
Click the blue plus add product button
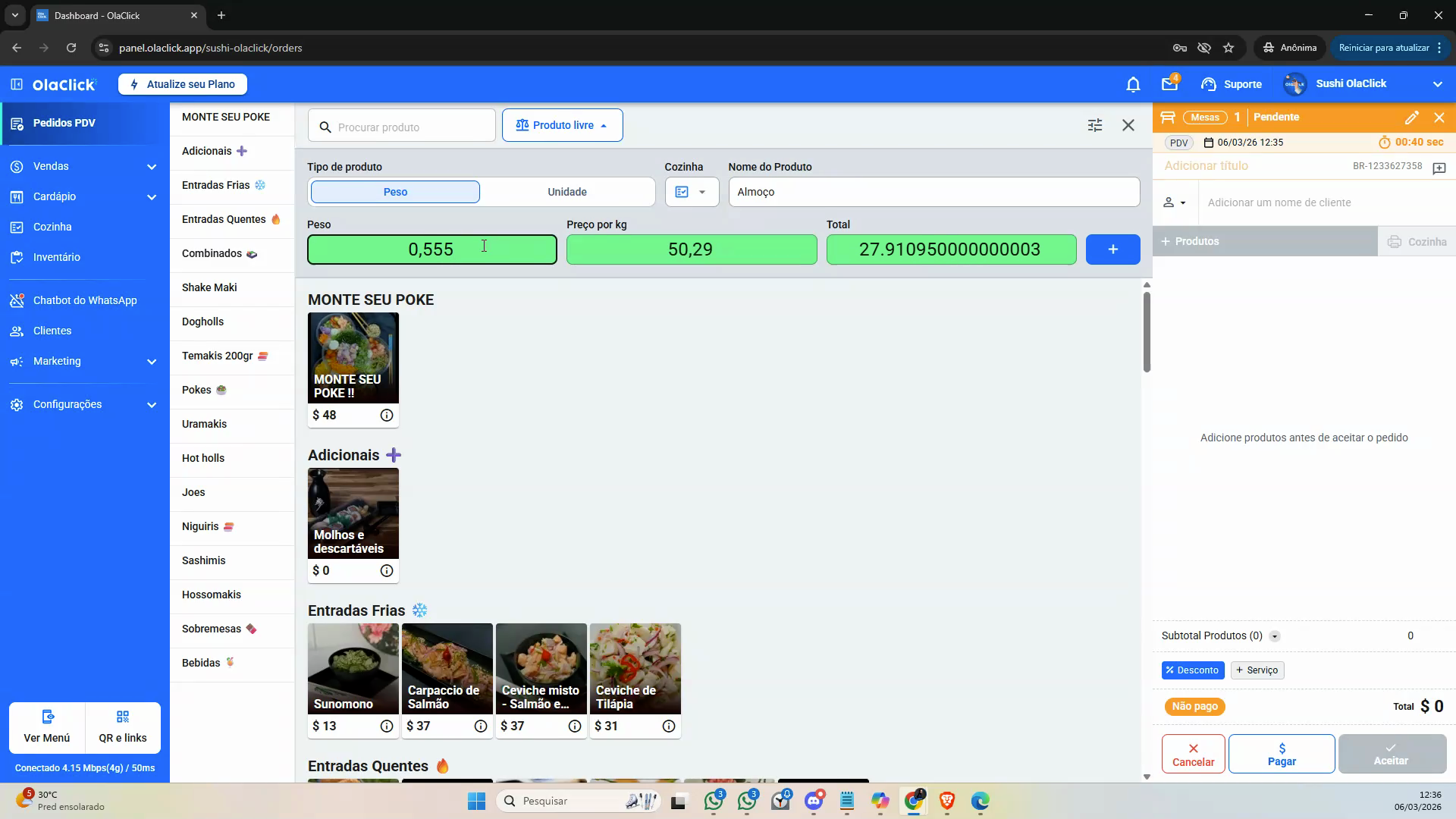(x=1112, y=249)
